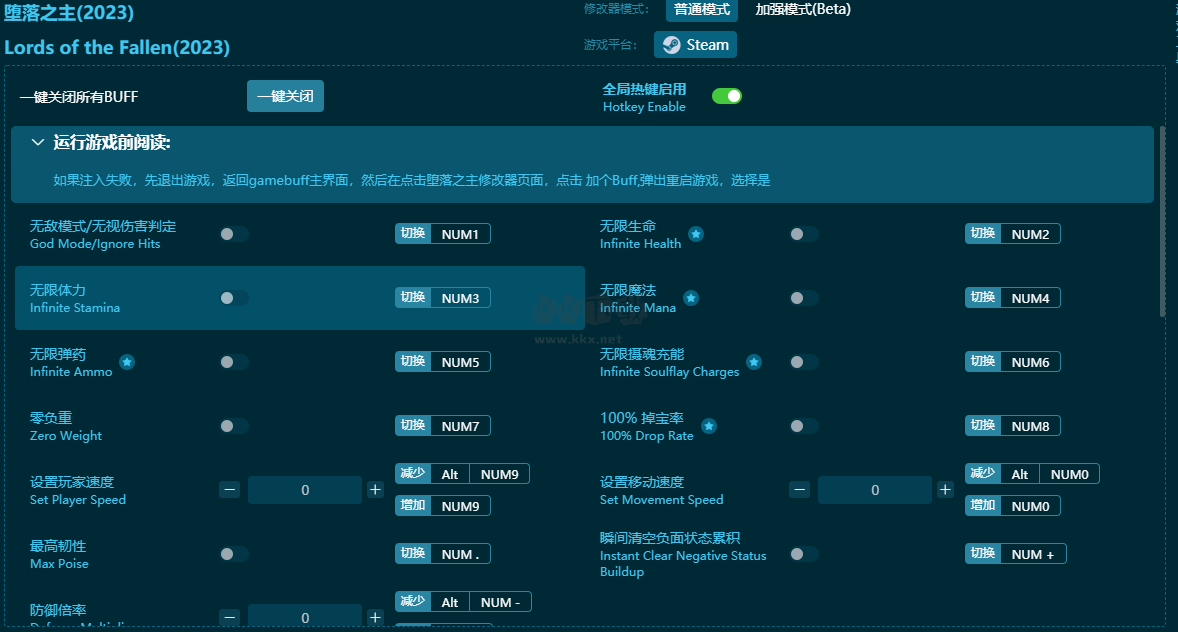Click the Set Movement Speed value field
The height and width of the screenshot is (632, 1178).
pos(874,490)
